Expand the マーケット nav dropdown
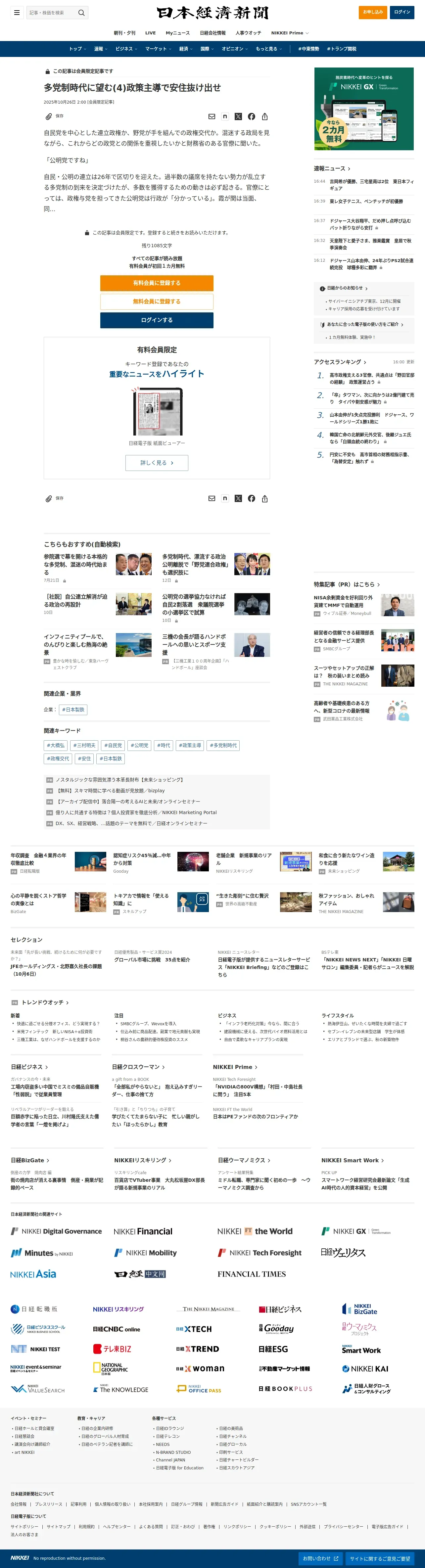Screen dimensions: 425x1568 click(x=158, y=49)
